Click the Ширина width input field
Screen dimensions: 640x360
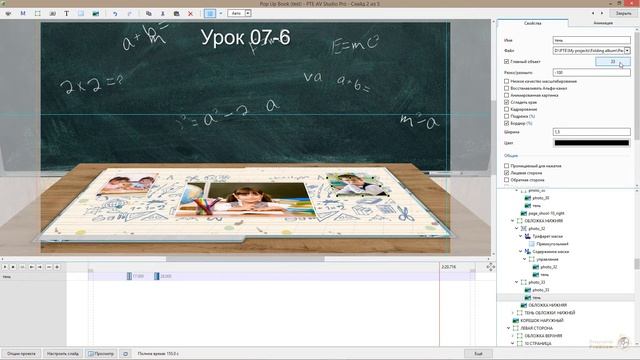591,132
